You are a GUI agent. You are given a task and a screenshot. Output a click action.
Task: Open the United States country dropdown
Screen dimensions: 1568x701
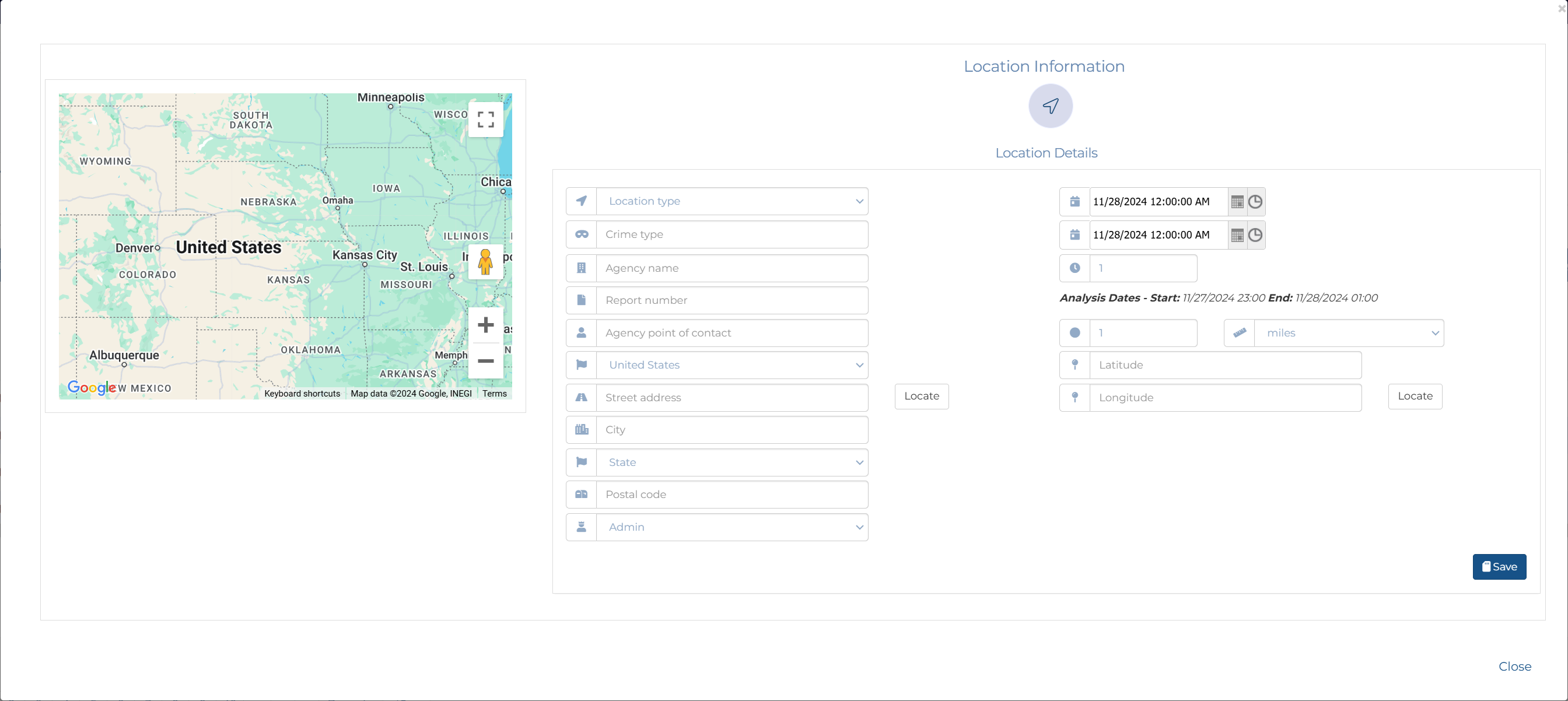731,365
